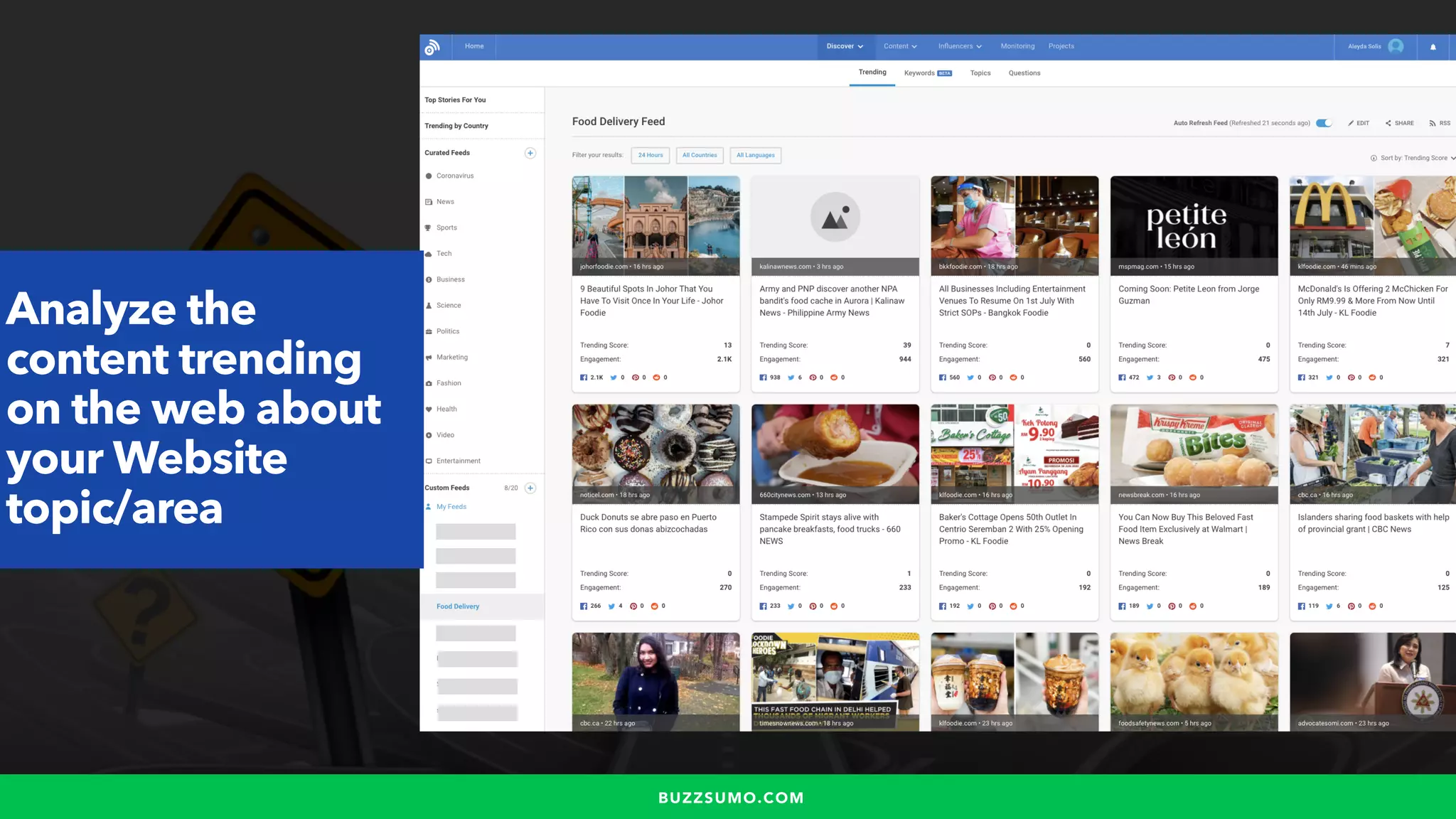Screen dimensions: 1456x819
Task: Select Coronavirus curated feed
Action: (454, 176)
